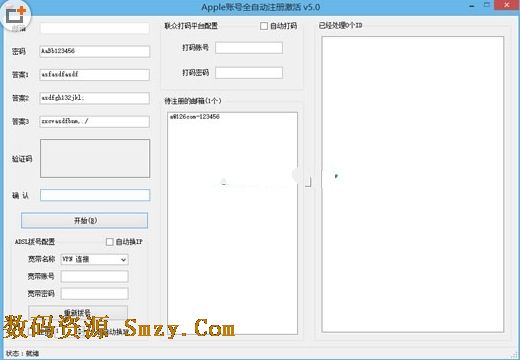Start registration with the 开始(B) button
This screenshot has height=360, width=520.
(85, 220)
